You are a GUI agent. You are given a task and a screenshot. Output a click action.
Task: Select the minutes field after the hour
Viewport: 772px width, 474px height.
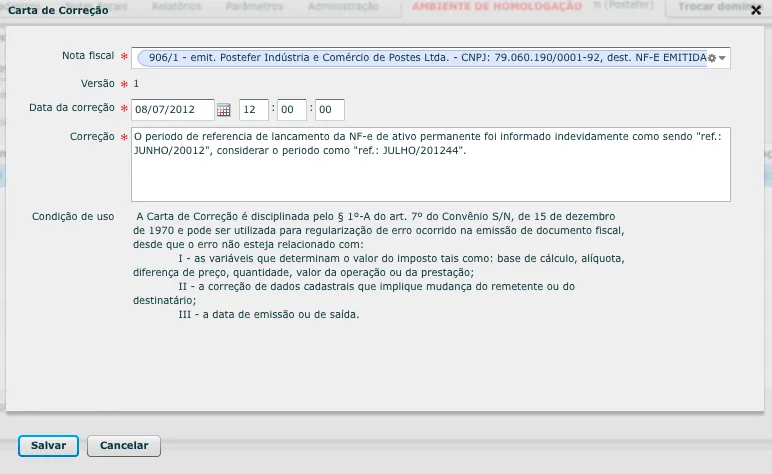point(292,110)
